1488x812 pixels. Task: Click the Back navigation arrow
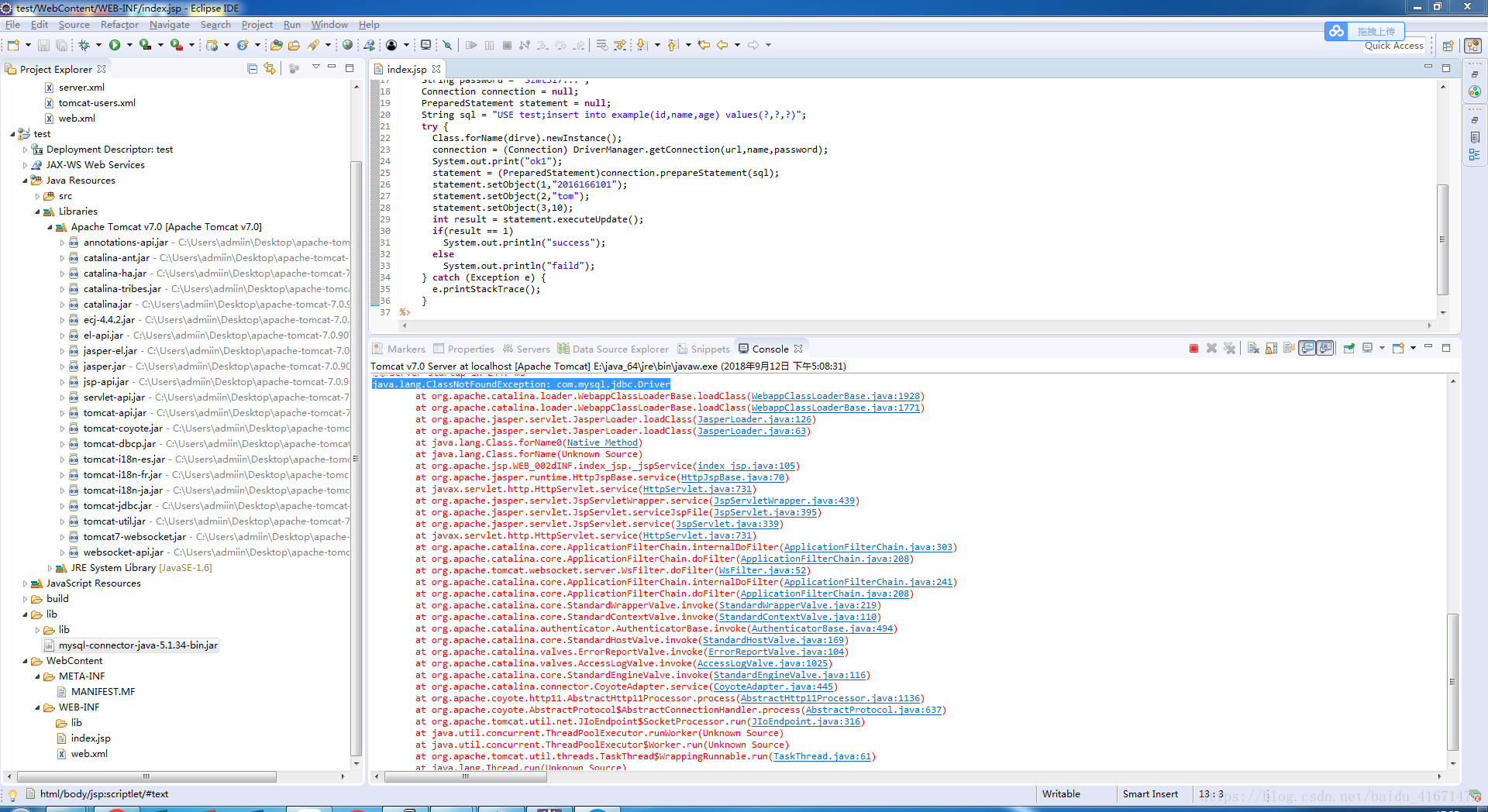click(x=722, y=45)
